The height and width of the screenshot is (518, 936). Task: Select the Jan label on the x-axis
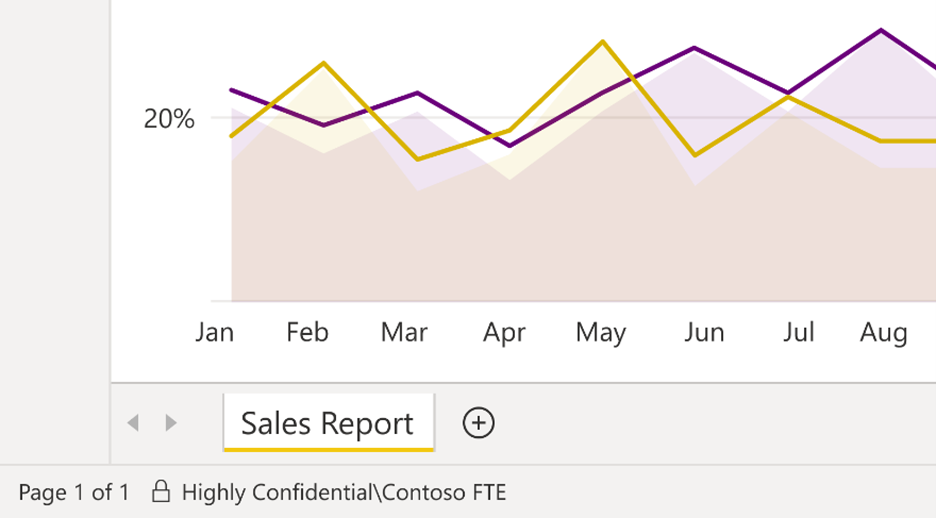pos(214,332)
